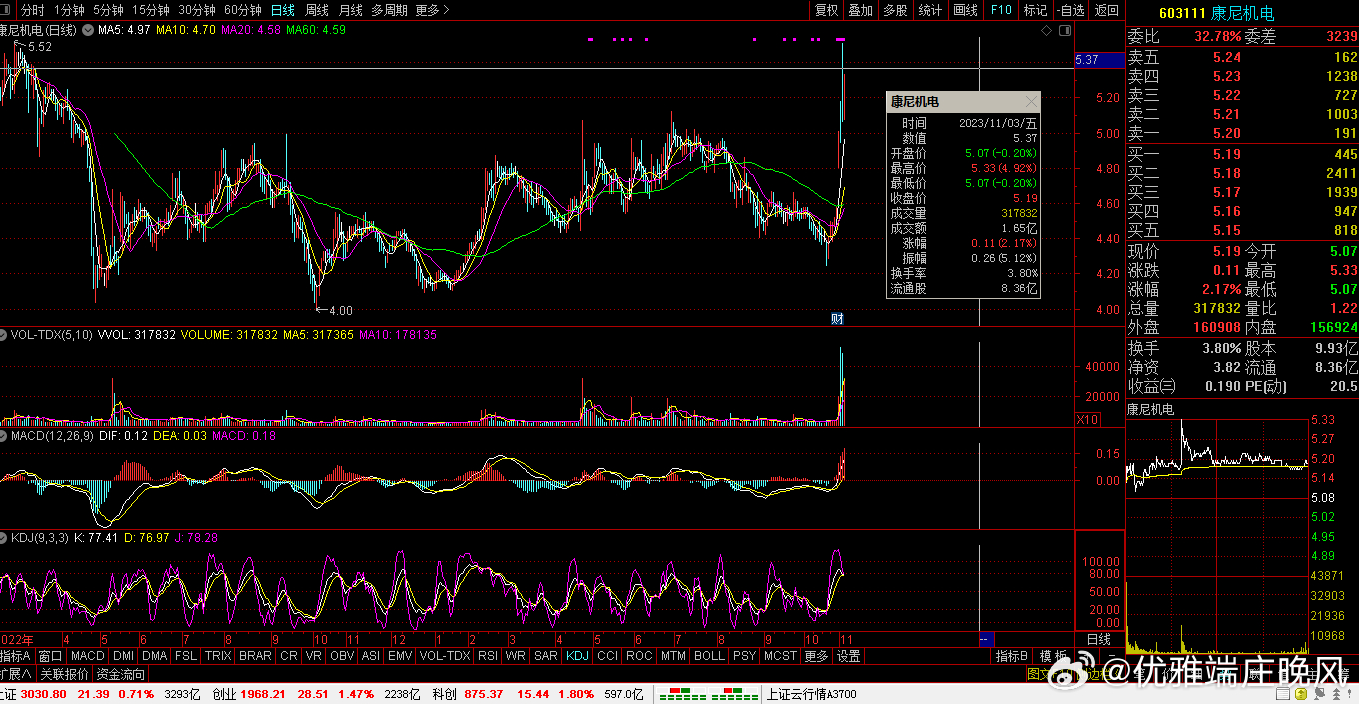The image size is (1359, 704).
Task: Select the TRIX indicator tab
Action: coord(218,656)
